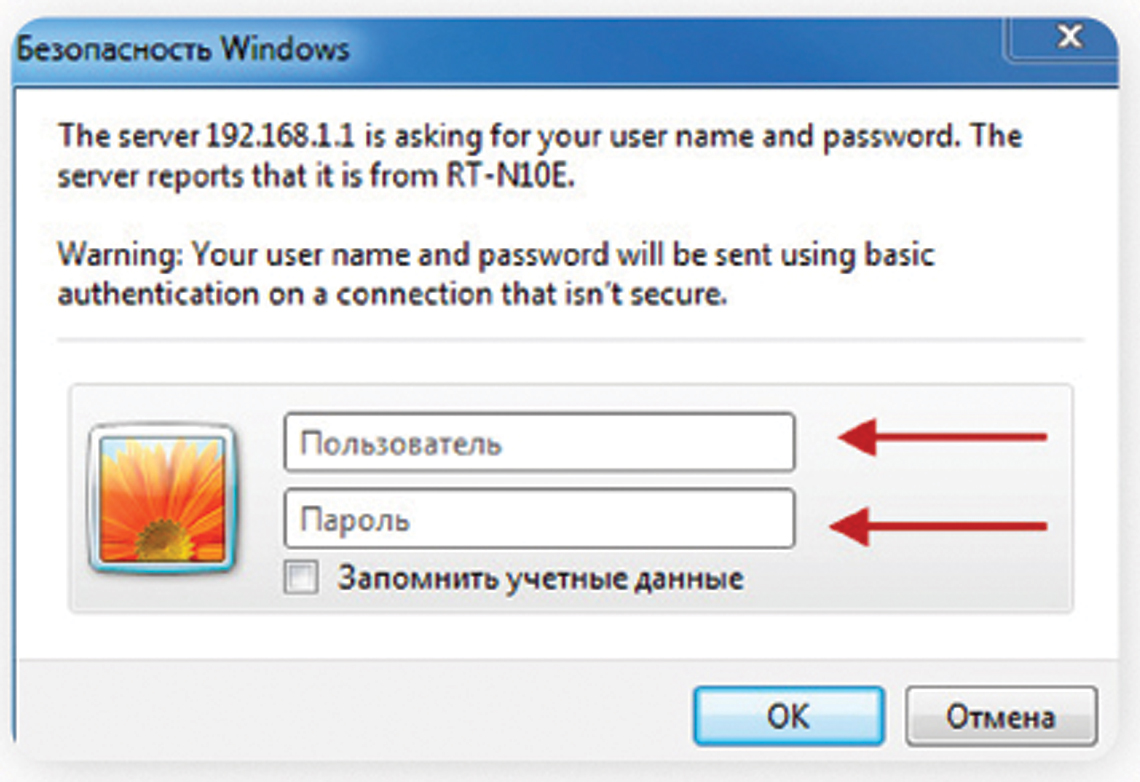1140x782 pixels.
Task: Confirm credentials with the OK button
Action: (789, 716)
